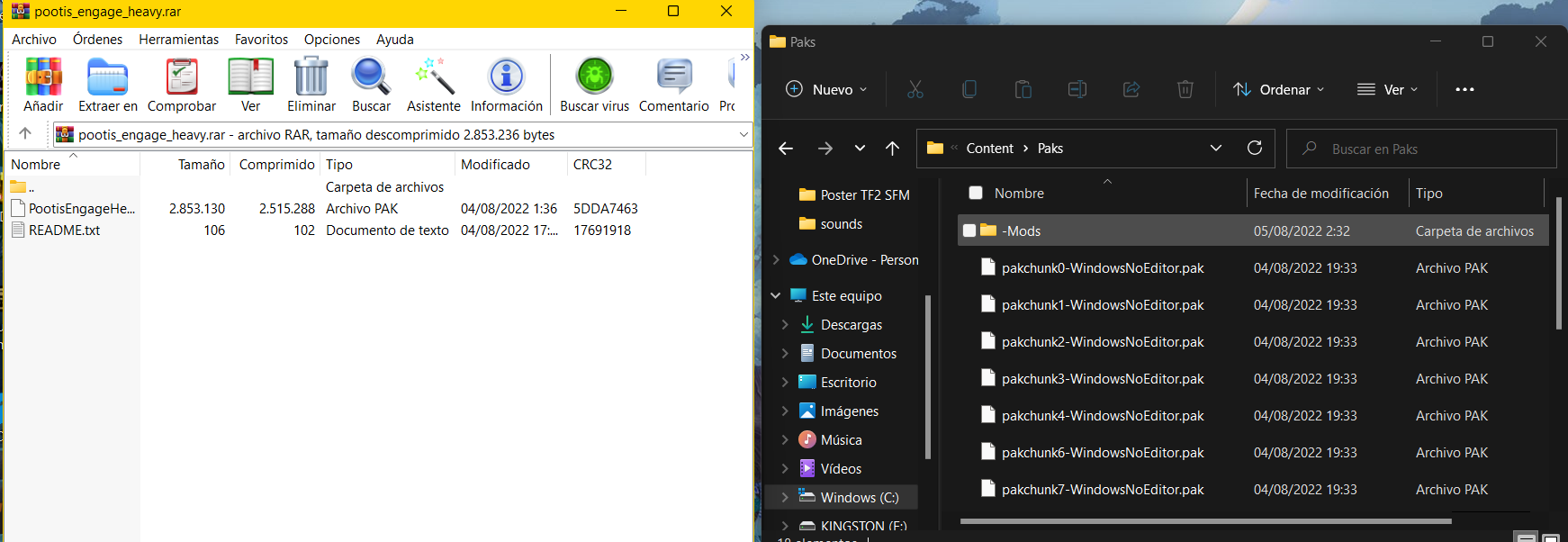Show more WinRAR toolbar buttons chevron
This screenshot has width=1568, height=542.
[744, 58]
